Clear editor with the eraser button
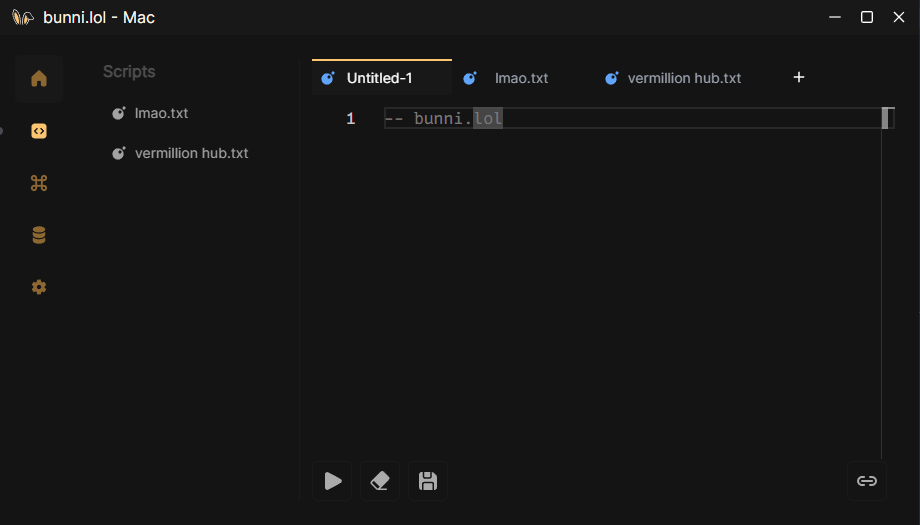This screenshot has width=920, height=525. click(380, 481)
